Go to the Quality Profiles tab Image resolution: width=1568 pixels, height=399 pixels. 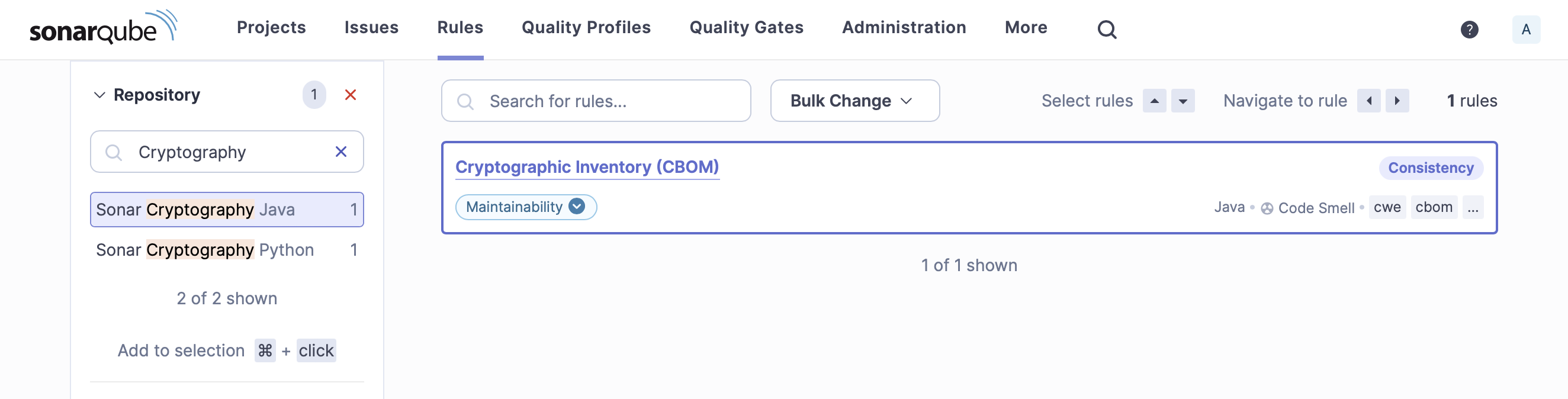click(586, 28)
